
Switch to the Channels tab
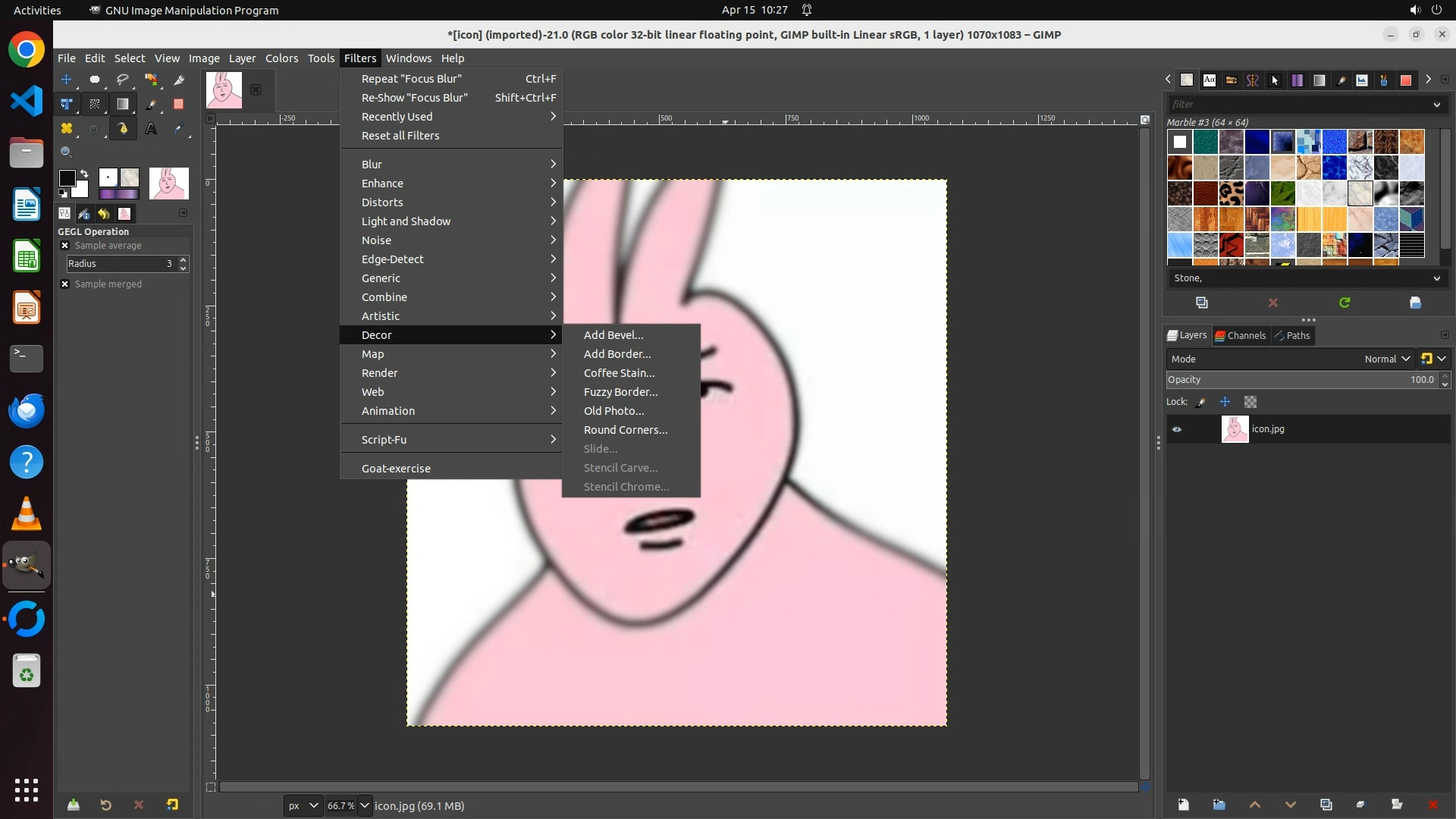coord(1240,336)
